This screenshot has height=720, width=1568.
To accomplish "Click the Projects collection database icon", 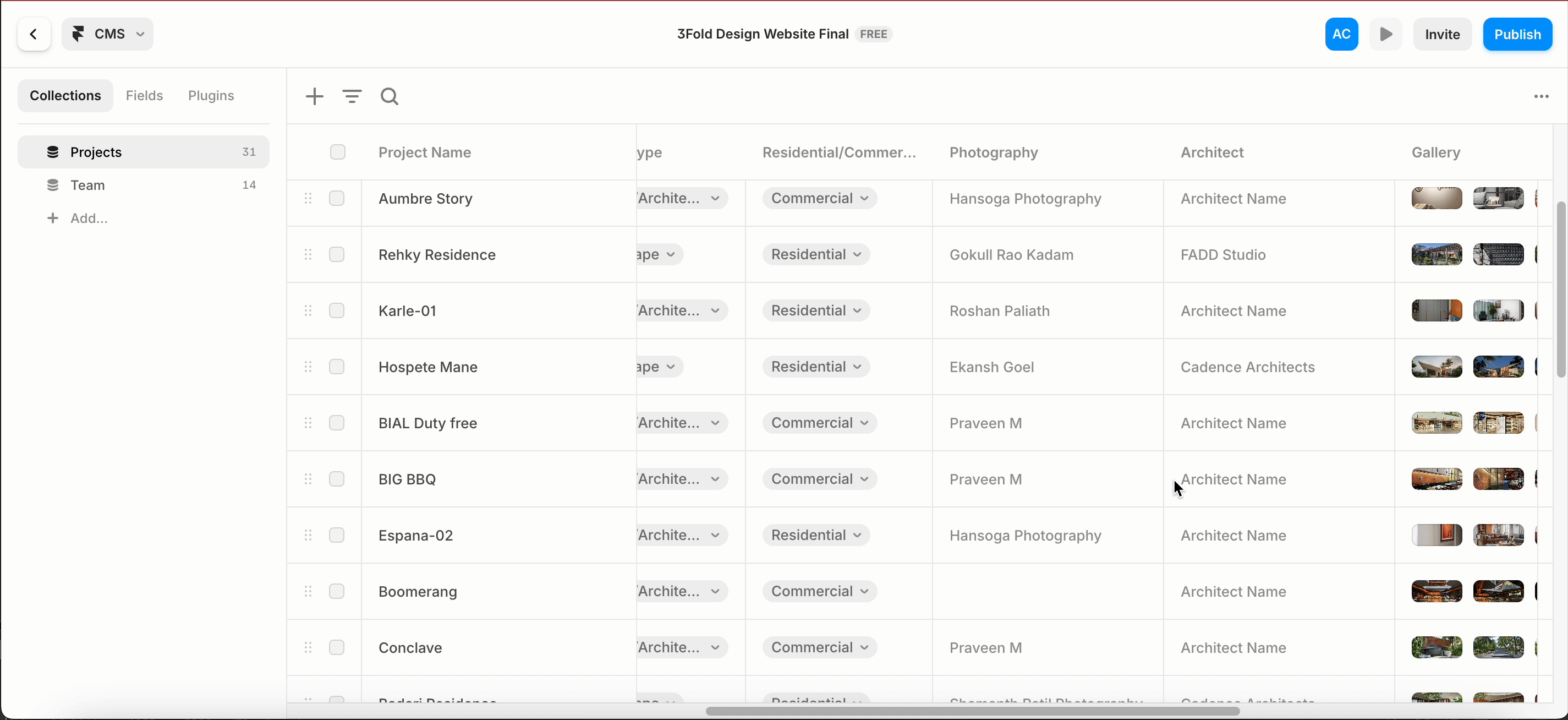I will (53, 152).
